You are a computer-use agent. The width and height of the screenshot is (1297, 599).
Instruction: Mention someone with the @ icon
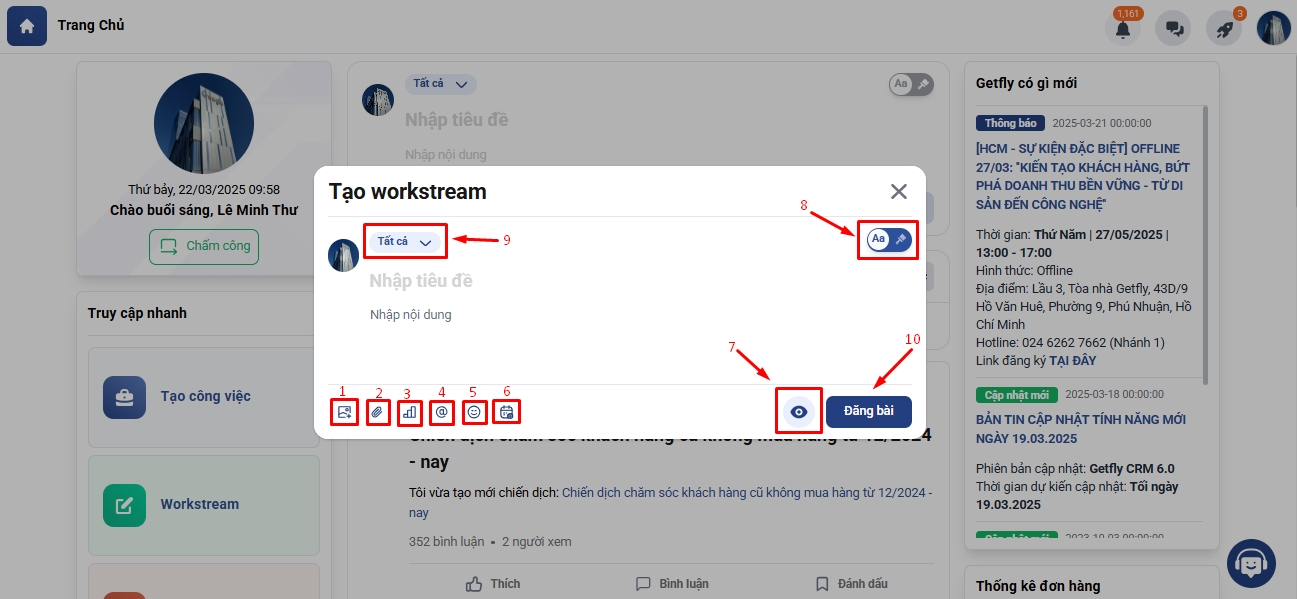[442, 411]
